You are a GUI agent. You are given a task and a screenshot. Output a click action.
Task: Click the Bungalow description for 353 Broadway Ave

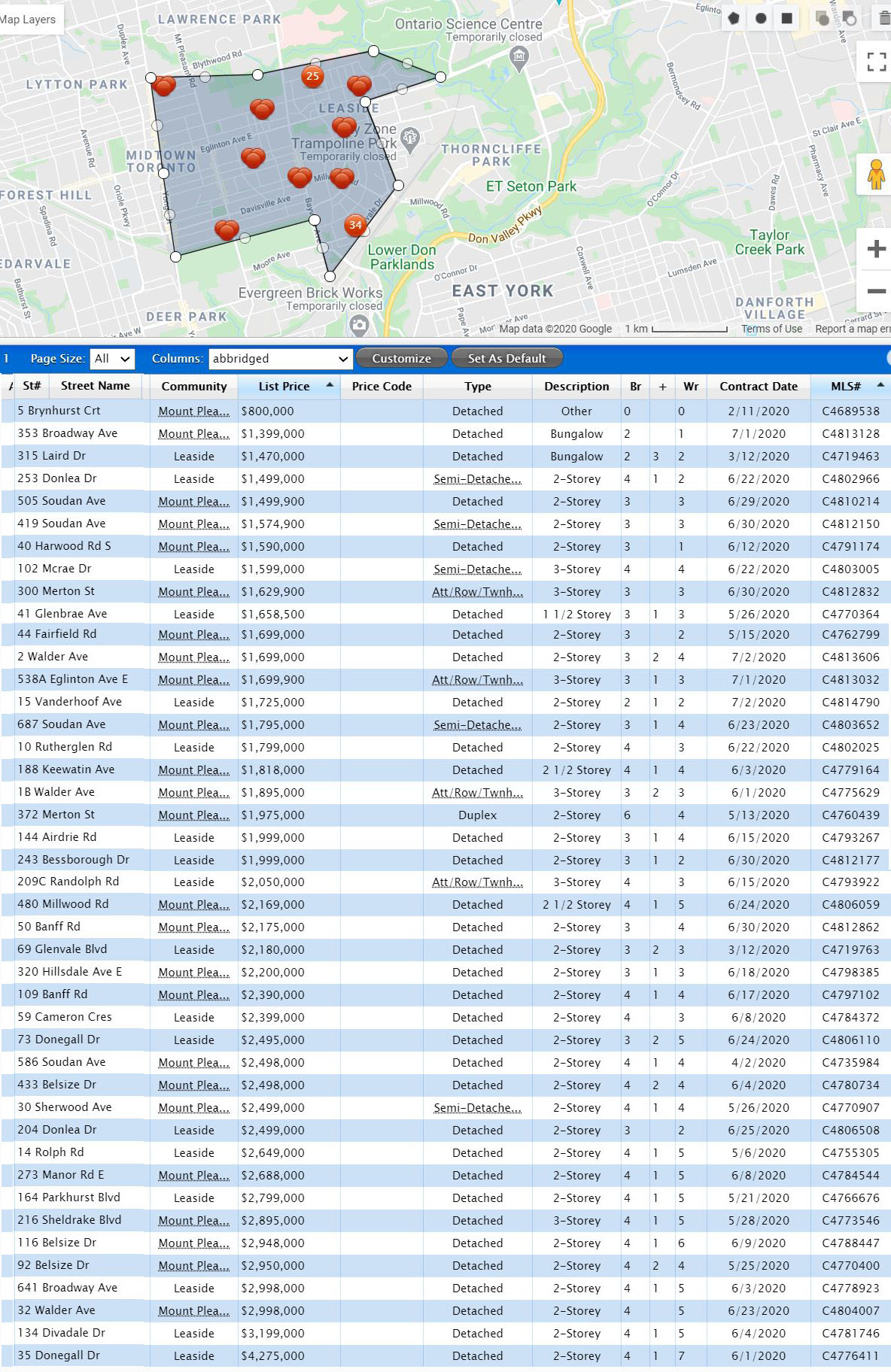(x=577, y=434)
